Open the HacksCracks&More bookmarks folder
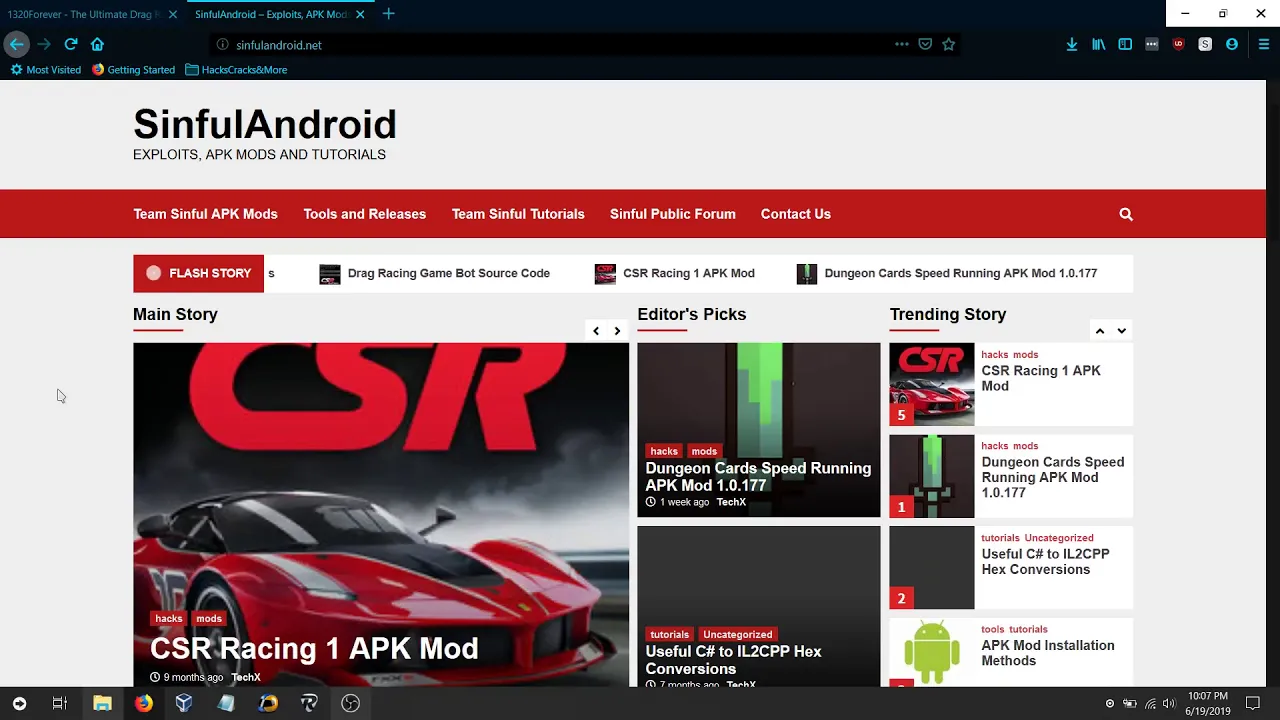 coord(236,70)
